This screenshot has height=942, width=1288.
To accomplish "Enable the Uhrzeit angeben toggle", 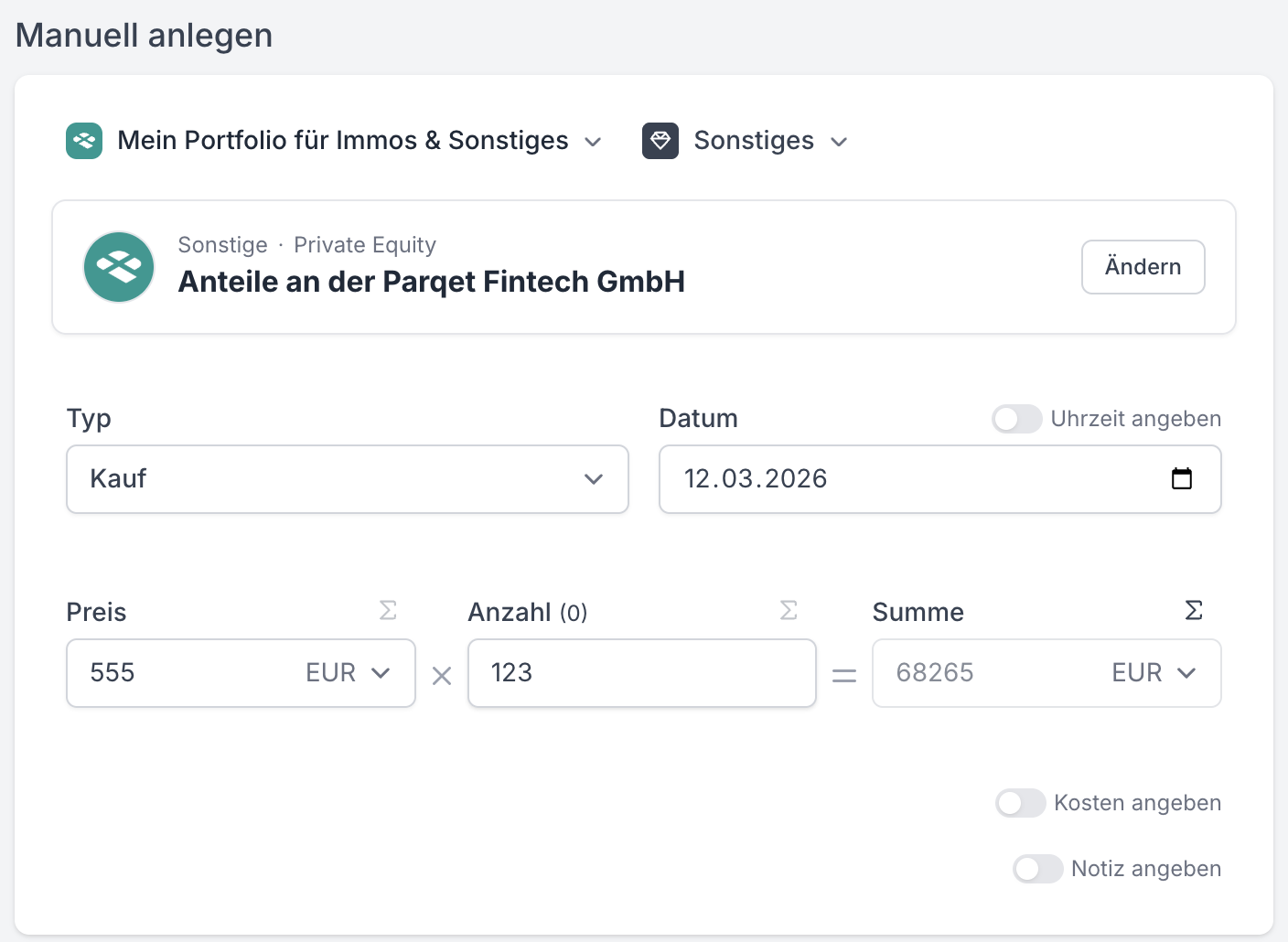I will click(x=1017, y=419).
